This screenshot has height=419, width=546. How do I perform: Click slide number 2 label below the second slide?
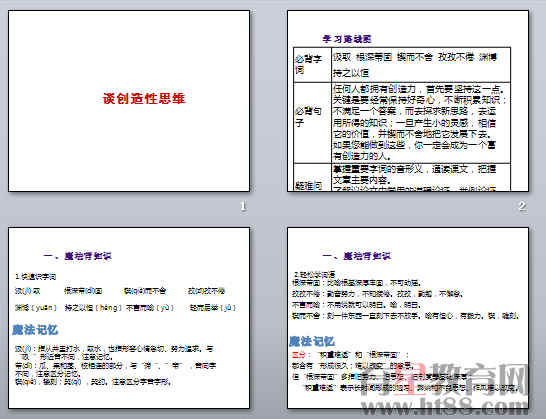[522, 206]
